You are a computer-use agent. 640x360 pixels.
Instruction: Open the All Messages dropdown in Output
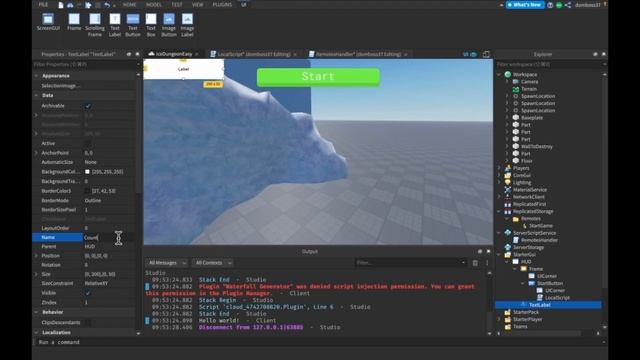coord(167,263)
